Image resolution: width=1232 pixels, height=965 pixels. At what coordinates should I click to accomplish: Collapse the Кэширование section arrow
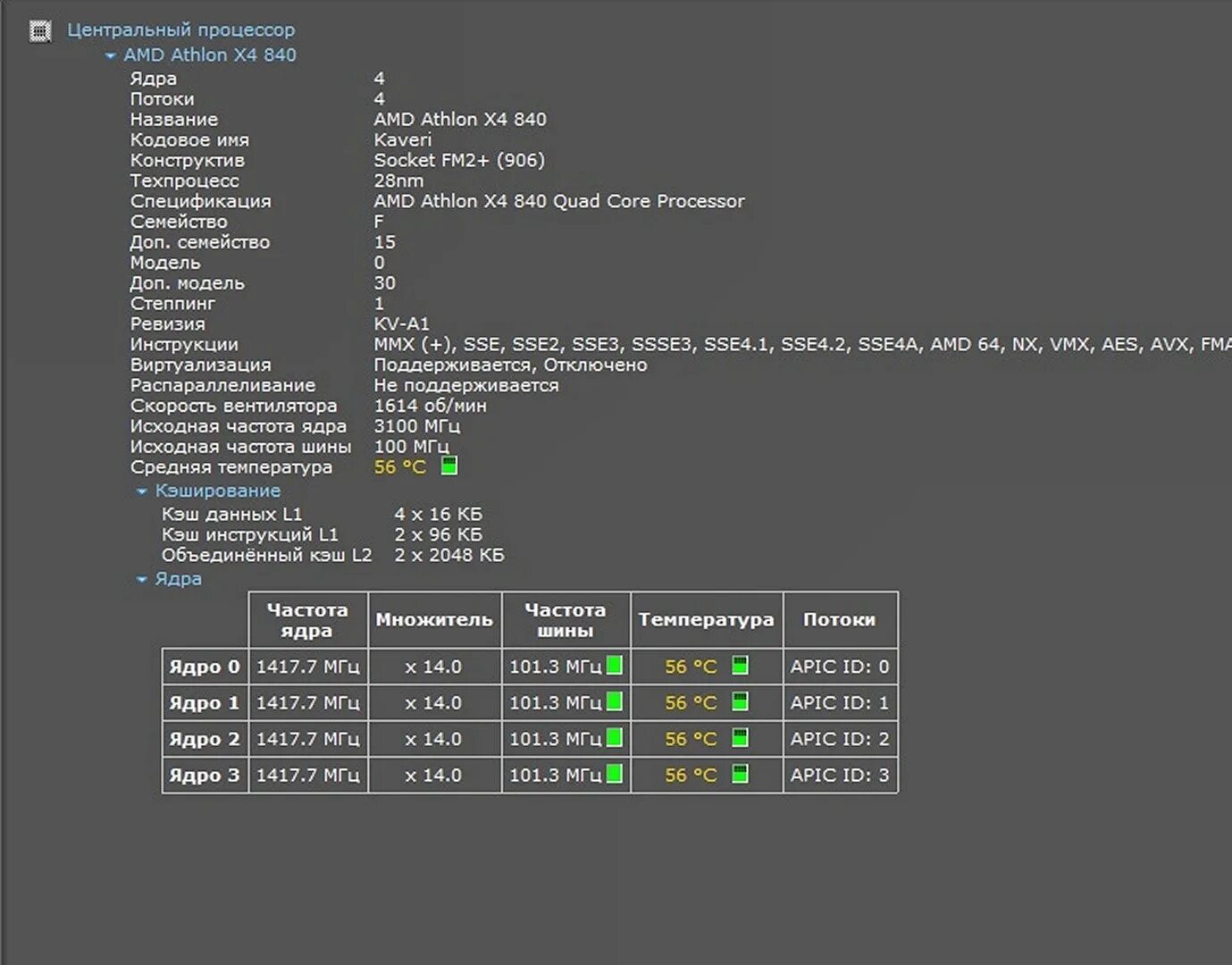(x=141, y=491)
